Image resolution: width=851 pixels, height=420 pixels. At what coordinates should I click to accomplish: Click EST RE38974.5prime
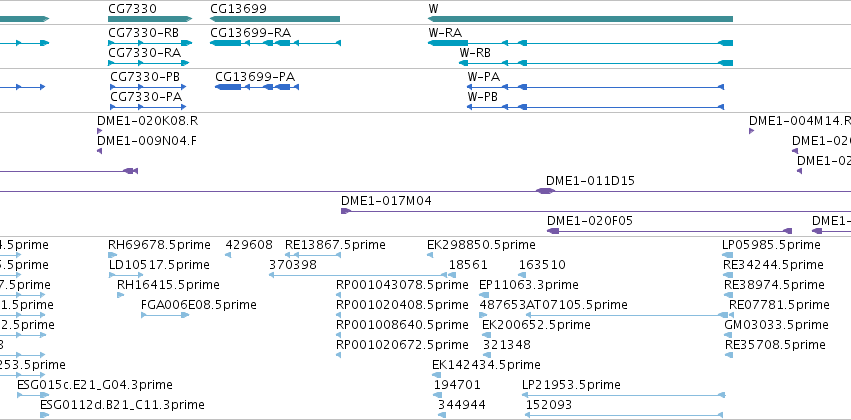pyautogui.click(x=728, y=295)
